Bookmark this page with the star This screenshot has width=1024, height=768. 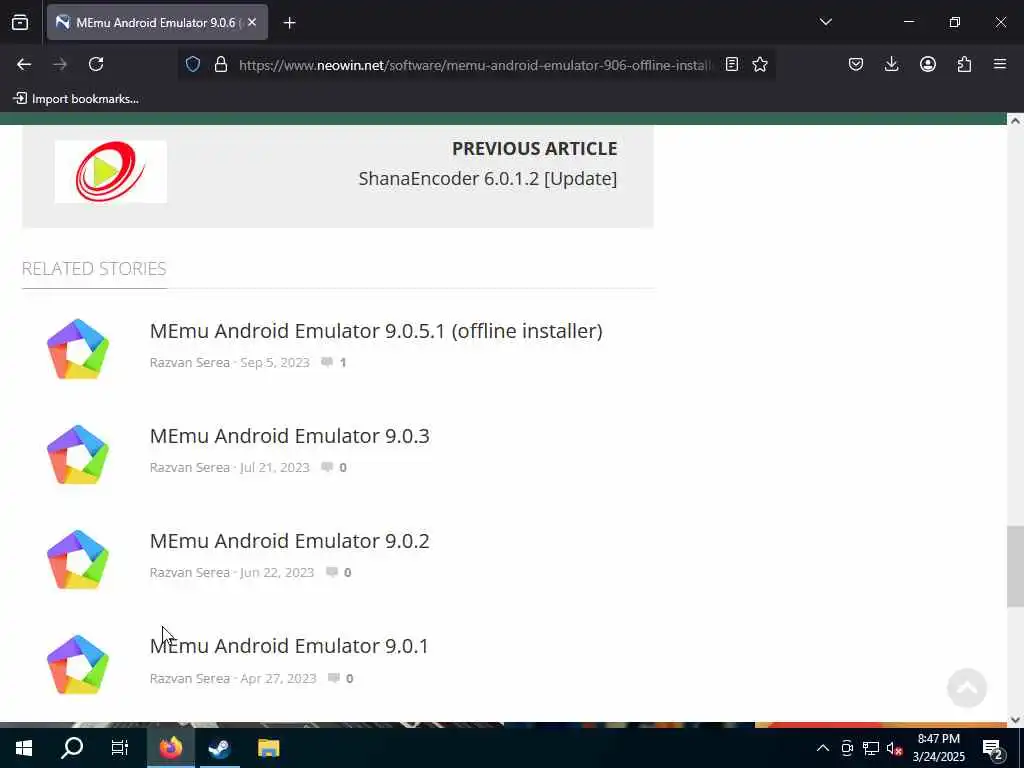click(760, 64)
